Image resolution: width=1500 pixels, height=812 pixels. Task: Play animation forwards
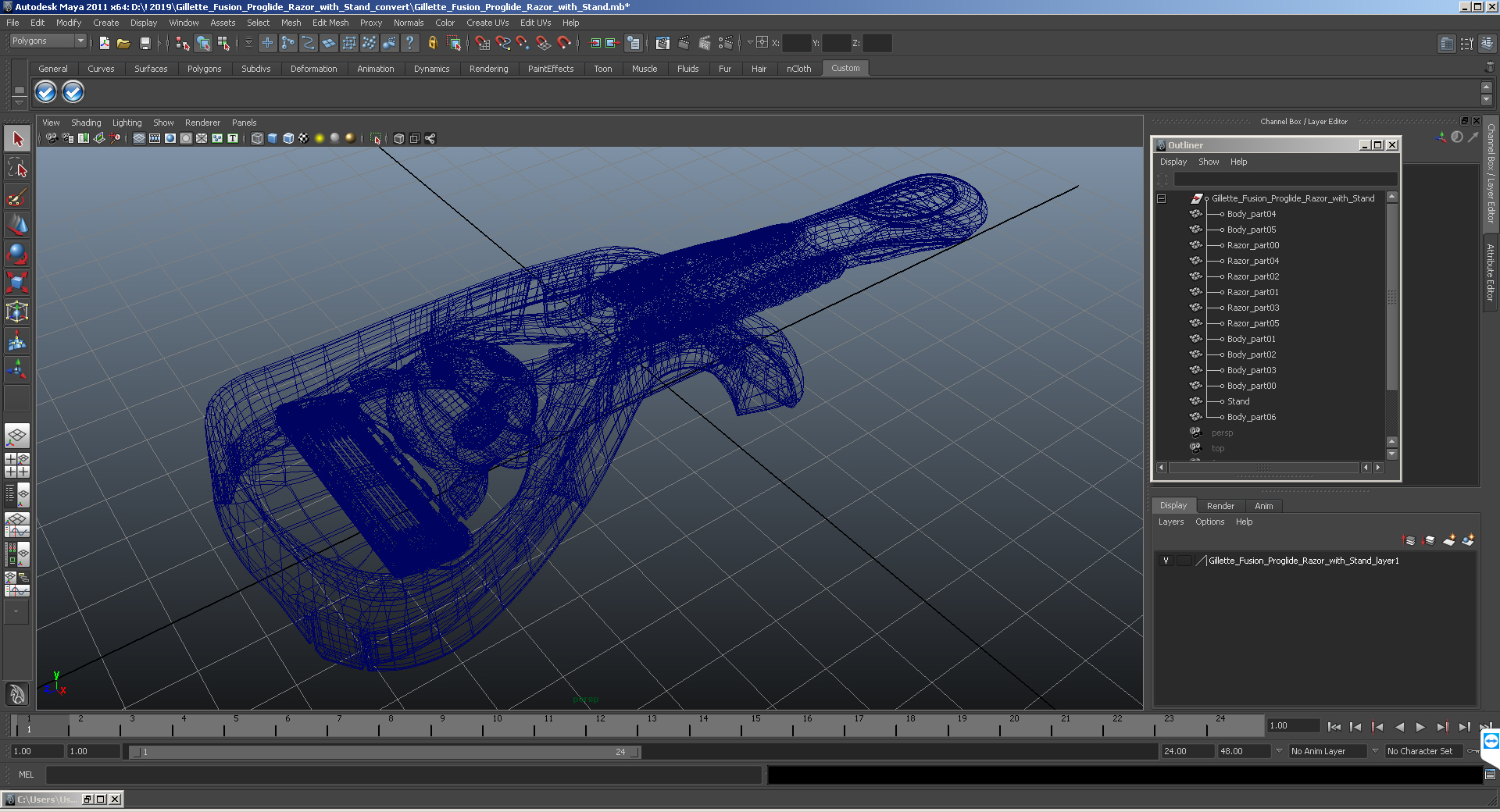tap(1420, 727)
